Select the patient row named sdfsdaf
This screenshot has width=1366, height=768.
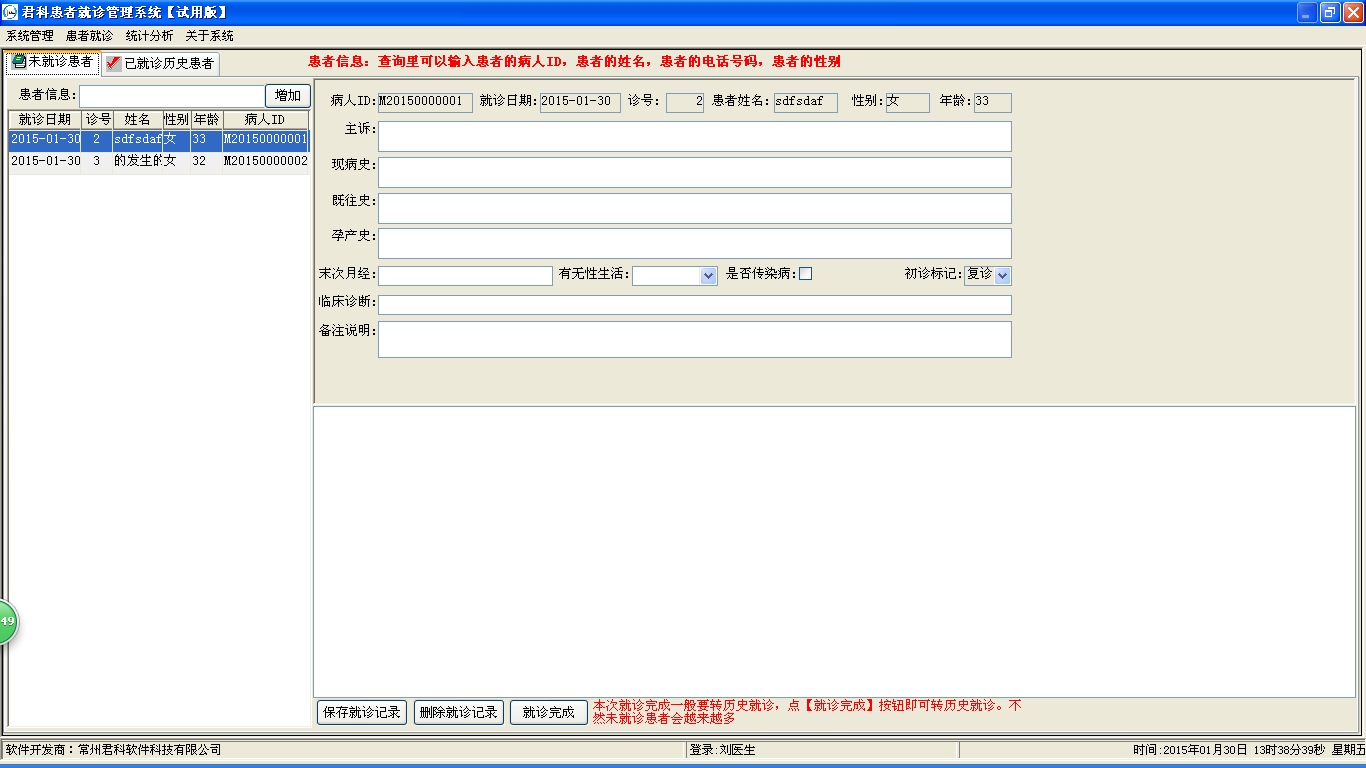(159, 140)
